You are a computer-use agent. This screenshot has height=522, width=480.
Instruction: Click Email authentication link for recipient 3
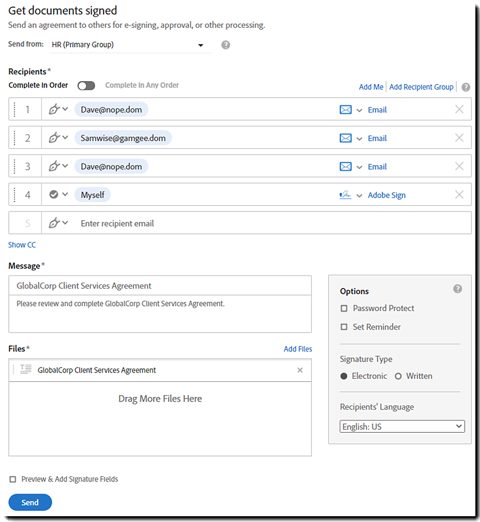[x=377, y=166]
